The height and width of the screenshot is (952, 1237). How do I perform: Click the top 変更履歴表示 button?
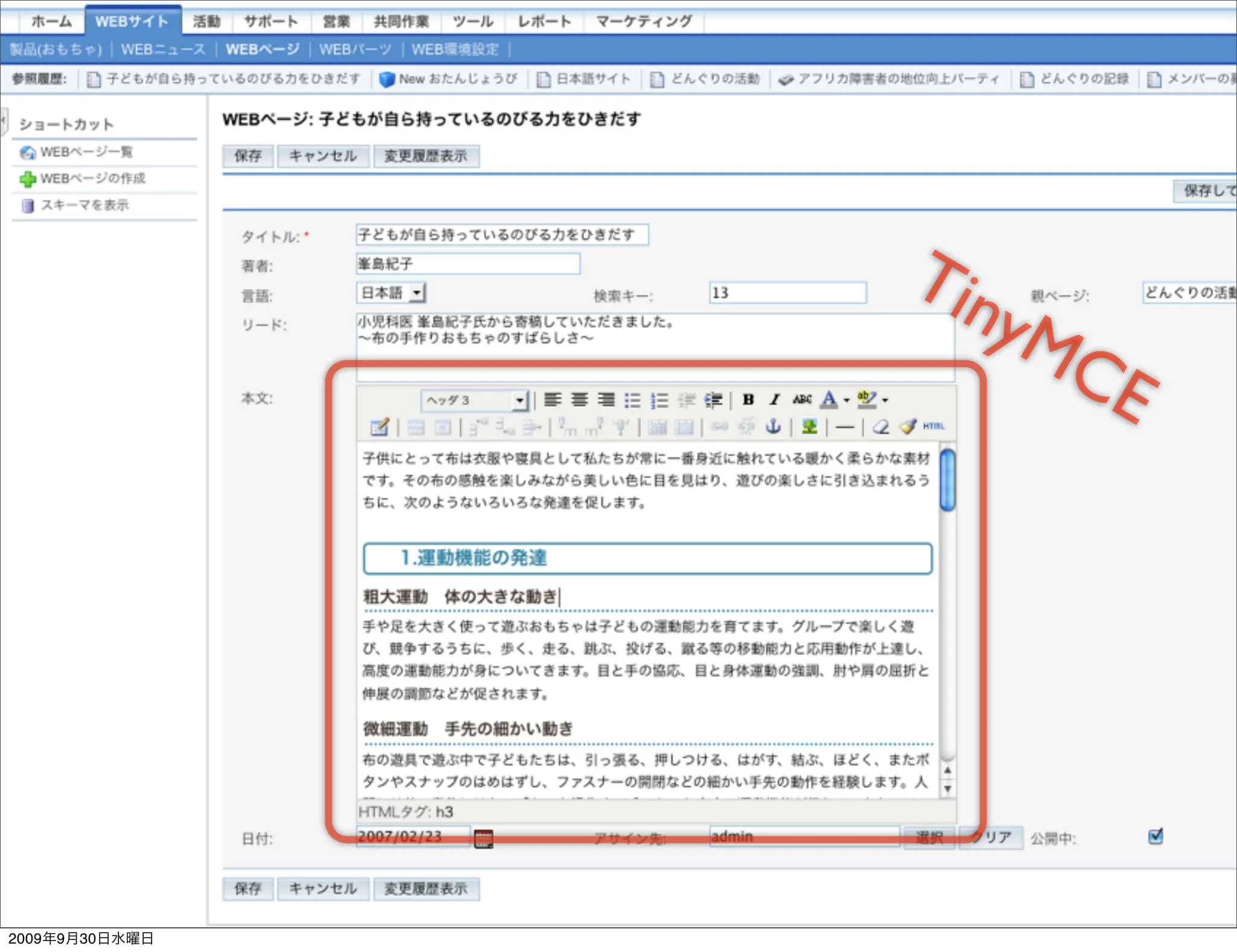426,156
